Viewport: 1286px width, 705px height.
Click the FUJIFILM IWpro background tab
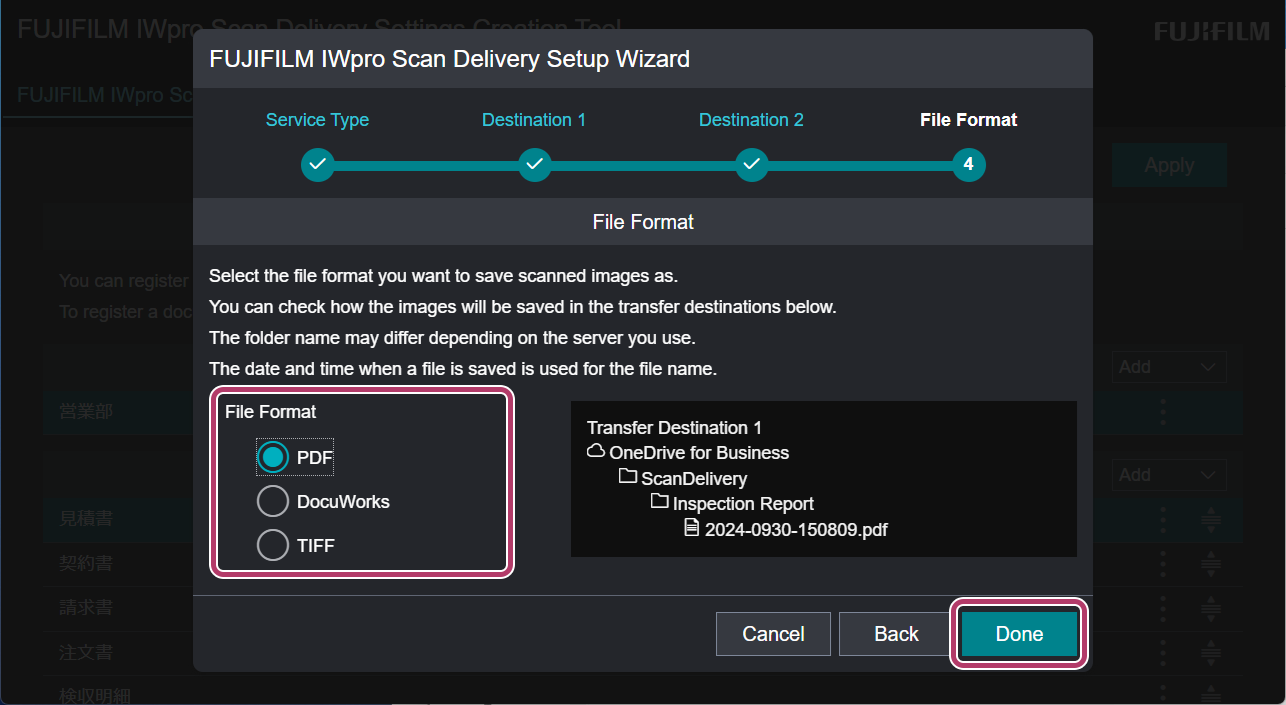pyautogui.click(x=105, y=96)
